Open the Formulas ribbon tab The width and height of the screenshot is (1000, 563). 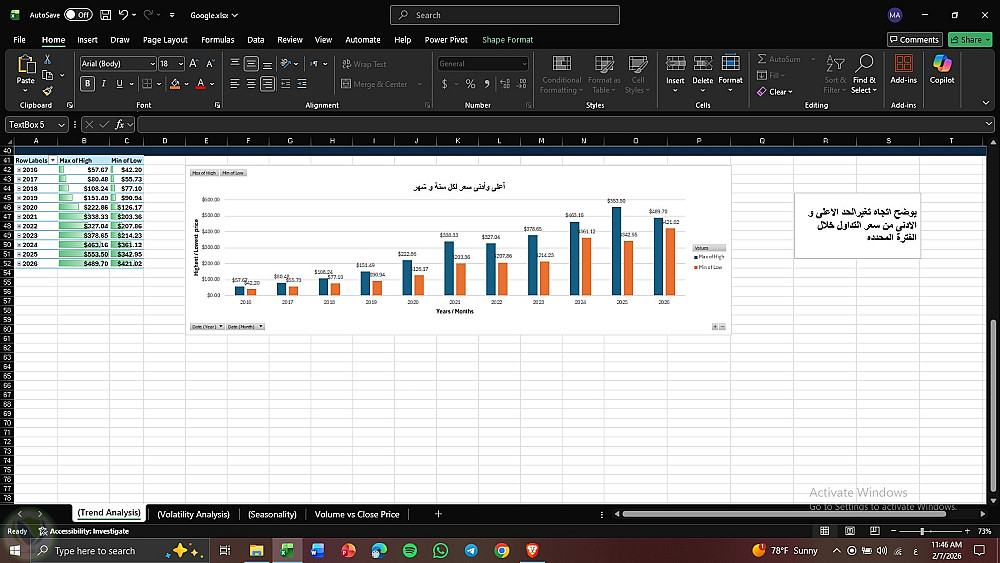click(217, 40)
